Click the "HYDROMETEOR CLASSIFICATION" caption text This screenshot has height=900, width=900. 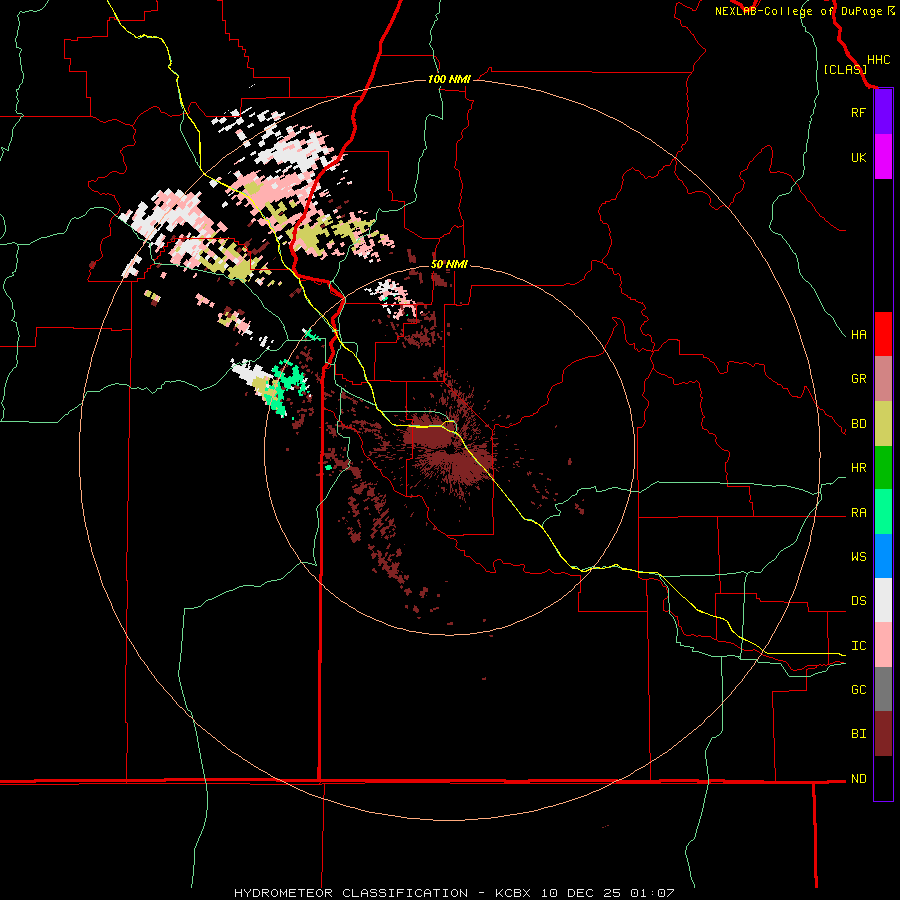351,893
